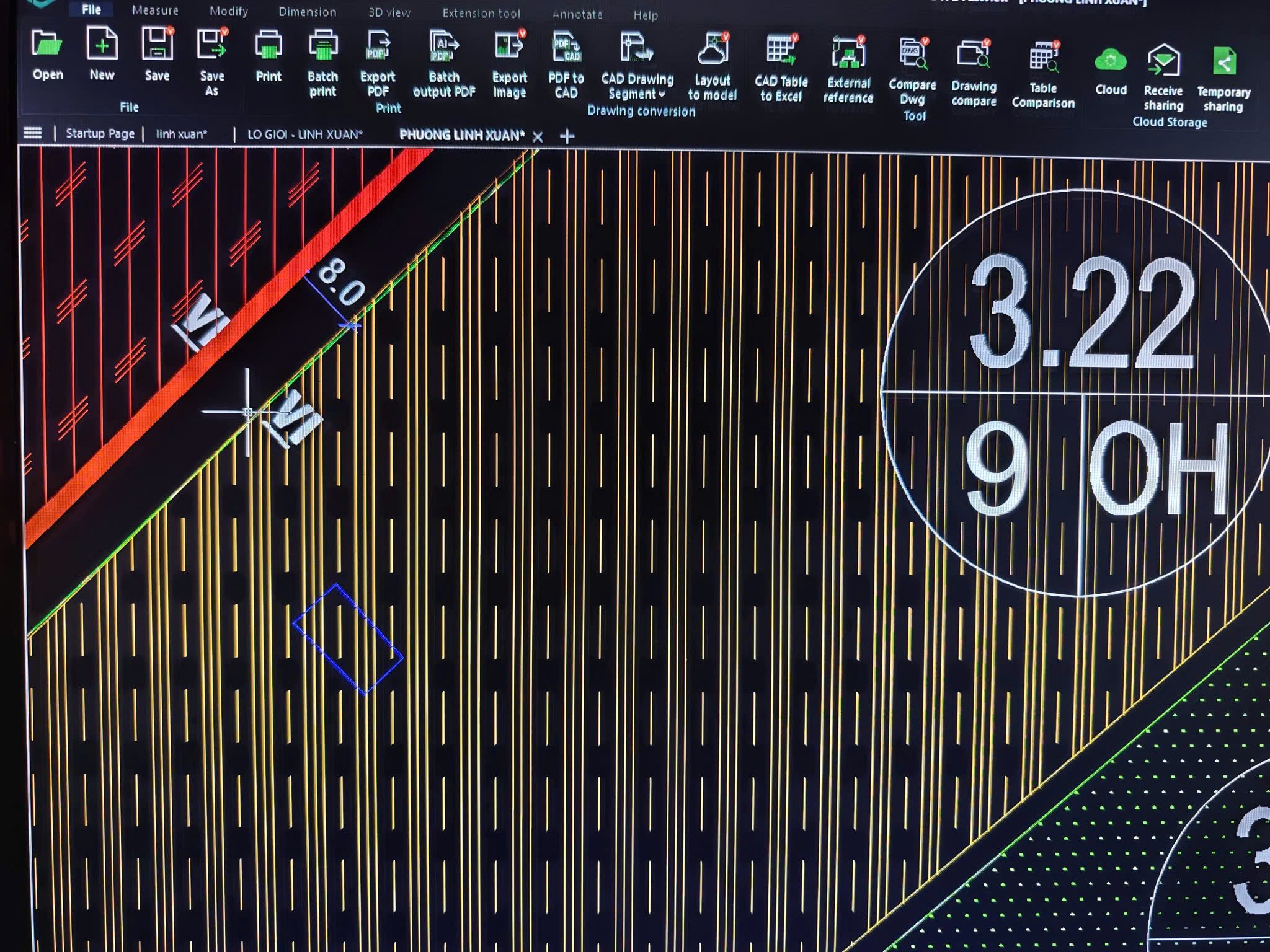Switch to the Startup Page tab
Screen dimensions: 1270x952
tap(100, 133)
